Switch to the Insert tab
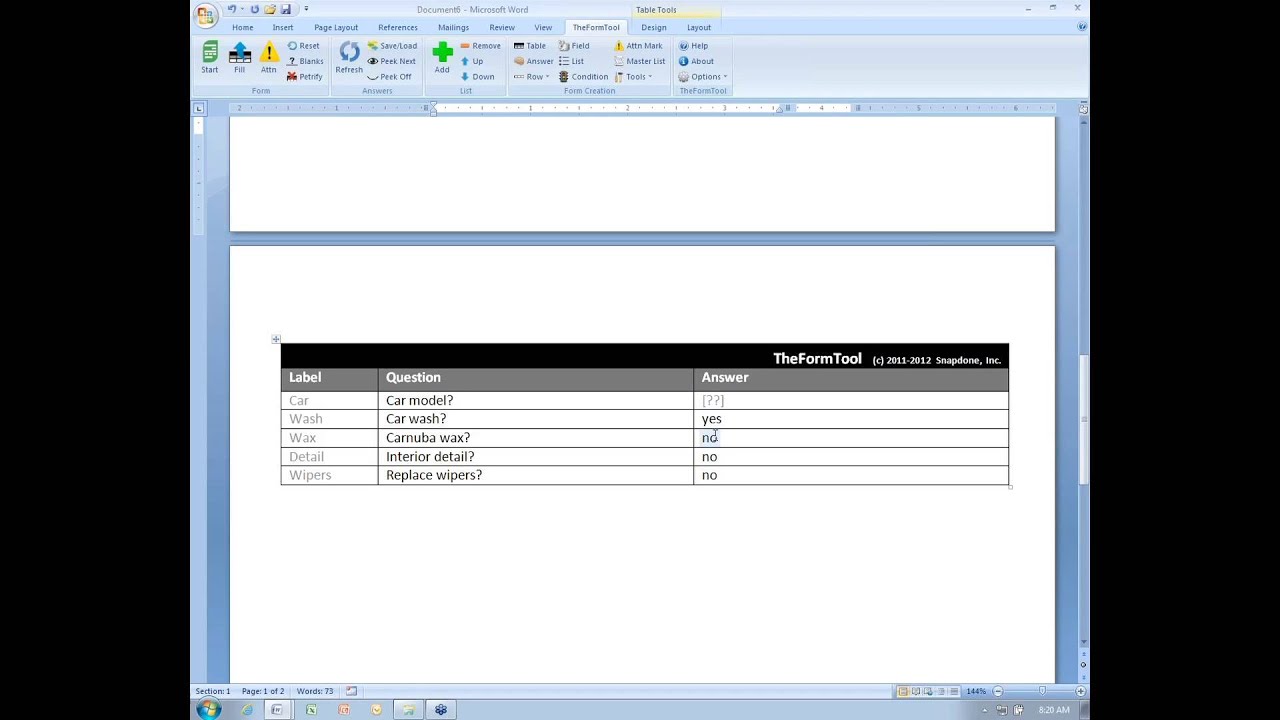 tap(283, 27)
